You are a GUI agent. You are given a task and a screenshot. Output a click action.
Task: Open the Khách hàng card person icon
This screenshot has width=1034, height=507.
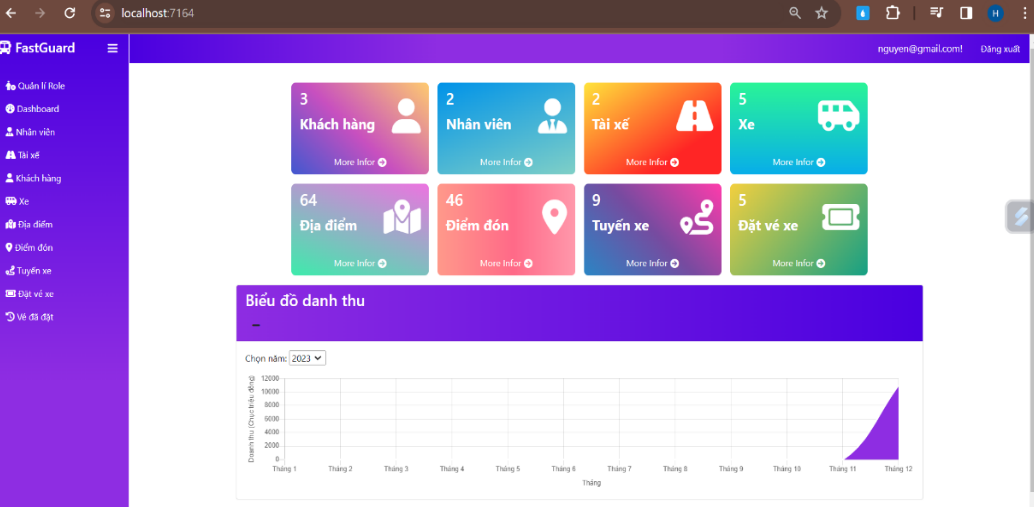(406, 116)
